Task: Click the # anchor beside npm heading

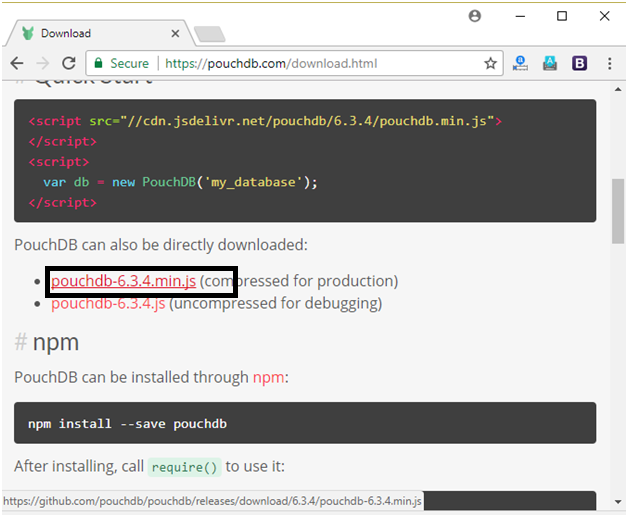Action: 20,342
